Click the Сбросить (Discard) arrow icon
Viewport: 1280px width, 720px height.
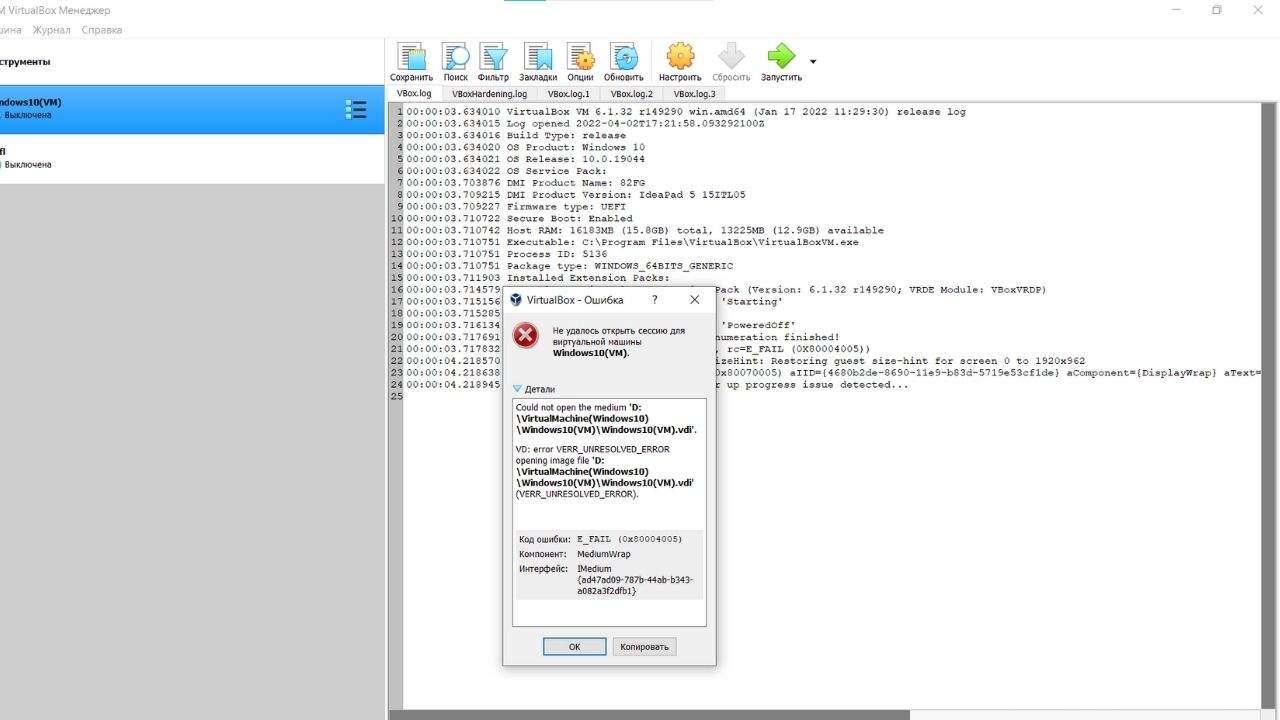point(731,62)
